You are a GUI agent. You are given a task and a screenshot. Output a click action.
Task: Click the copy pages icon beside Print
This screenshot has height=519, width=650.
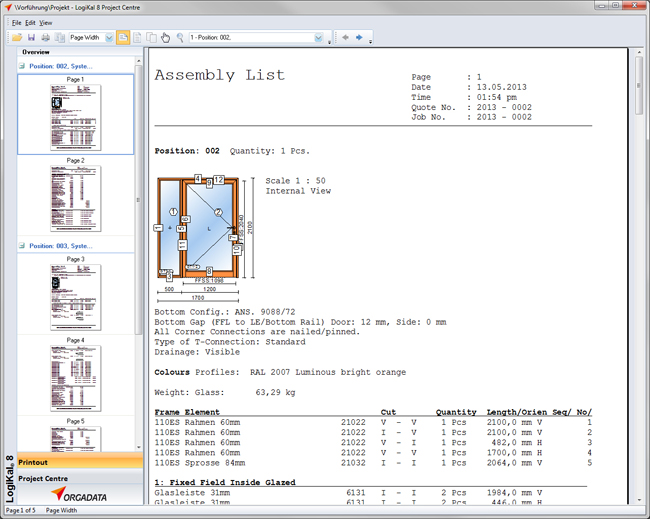click(x=60, y=38)
